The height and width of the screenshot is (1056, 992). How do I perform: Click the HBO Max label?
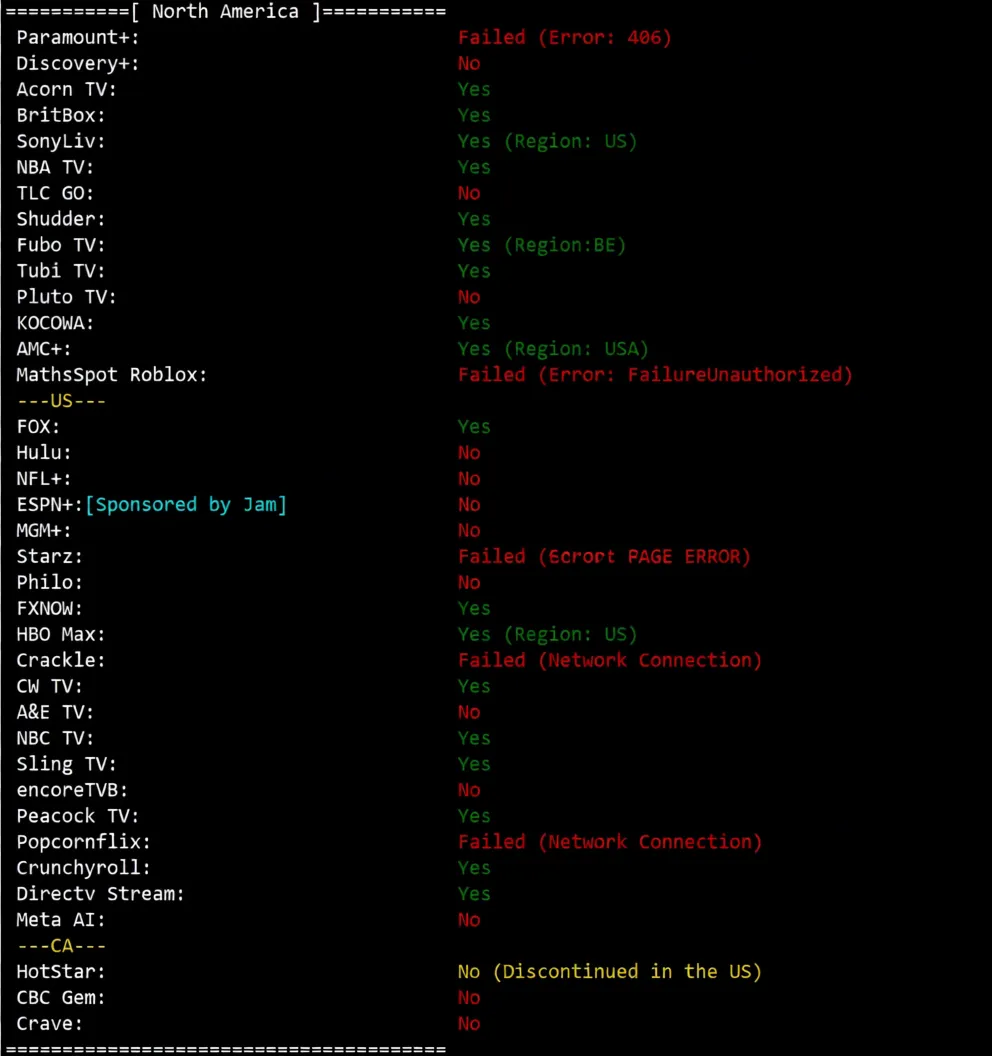pos(61,635)
